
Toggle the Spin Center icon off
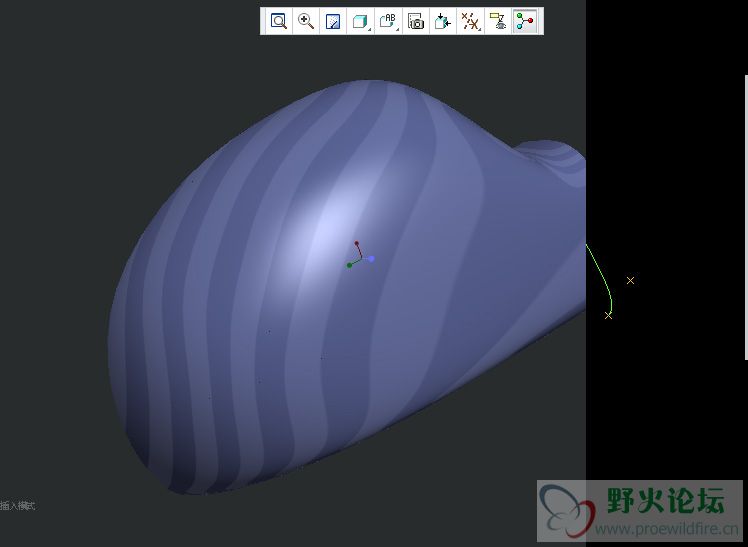pyautogui.click(x=525, y=21)
